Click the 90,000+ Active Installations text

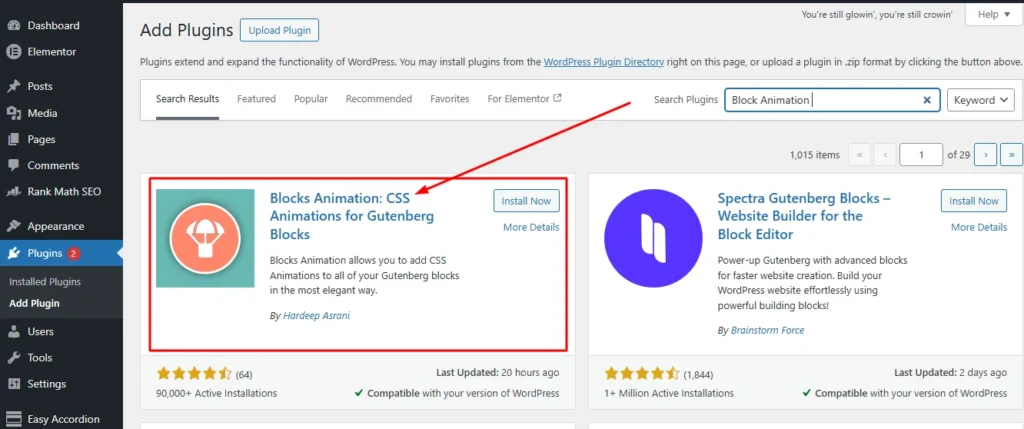coord(217,393)
